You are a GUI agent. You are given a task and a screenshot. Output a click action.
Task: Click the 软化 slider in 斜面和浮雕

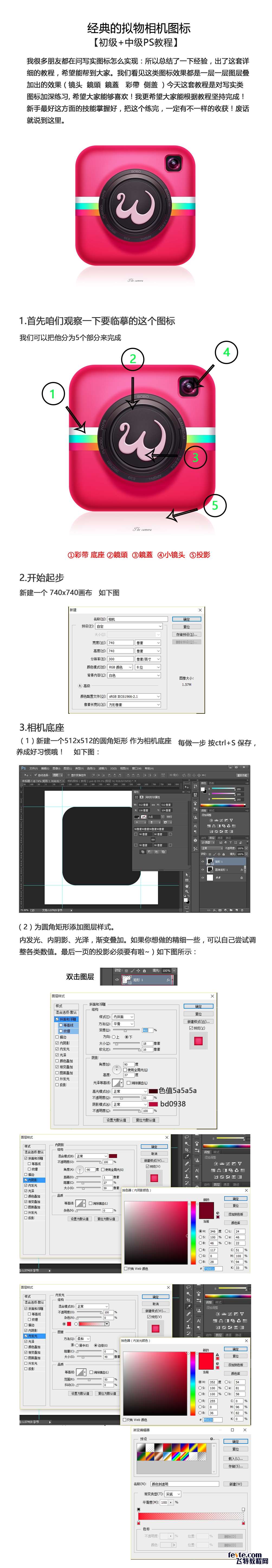coord(127,1049)
